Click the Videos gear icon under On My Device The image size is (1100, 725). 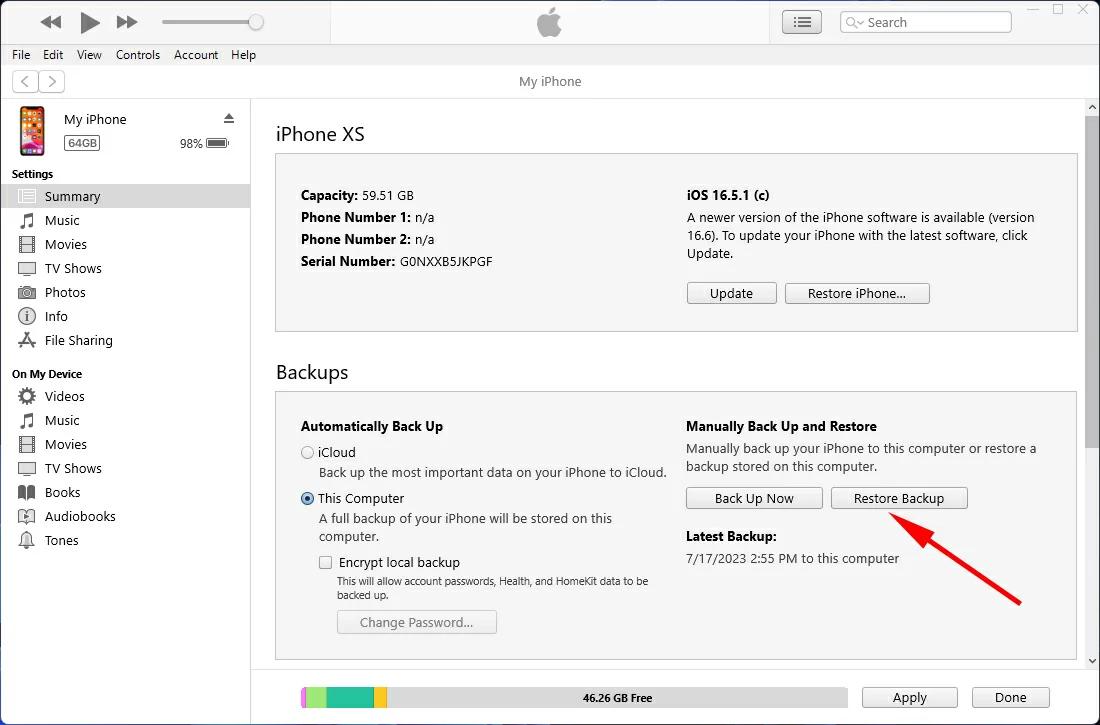[27, 397]
